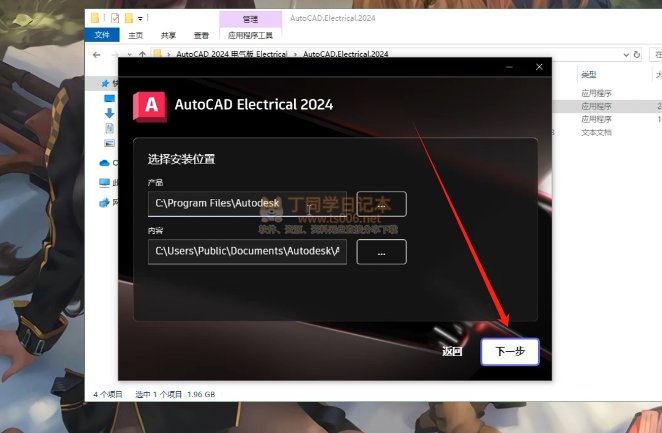Select the highlighted second 应用程序 row
The height and width of the screenshot is (433, 662).
pyautogui.click(x=596, y=106)
